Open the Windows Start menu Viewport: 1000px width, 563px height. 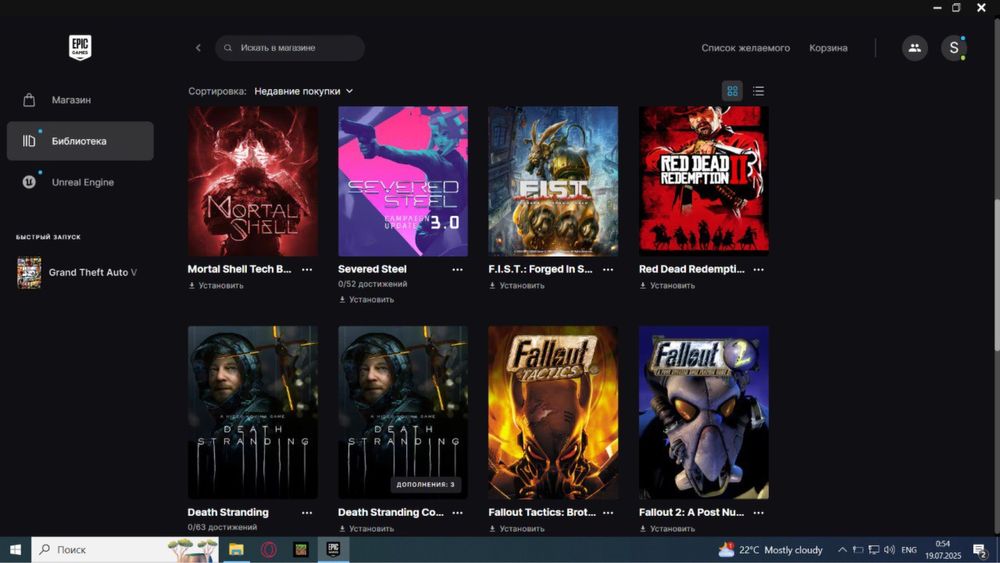pos(15,550)
